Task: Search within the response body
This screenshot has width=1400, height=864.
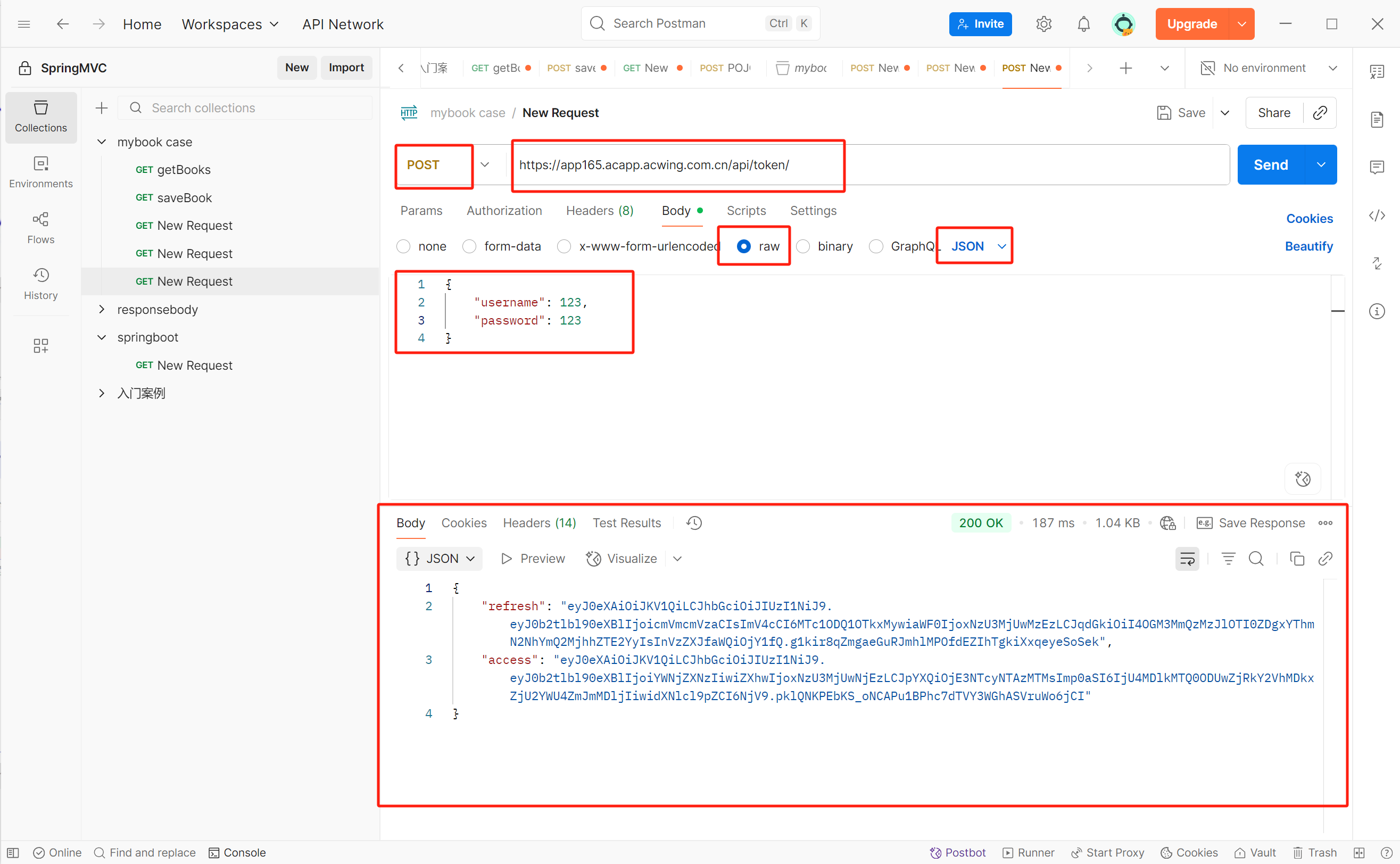Action: (x=1256, y=559)
